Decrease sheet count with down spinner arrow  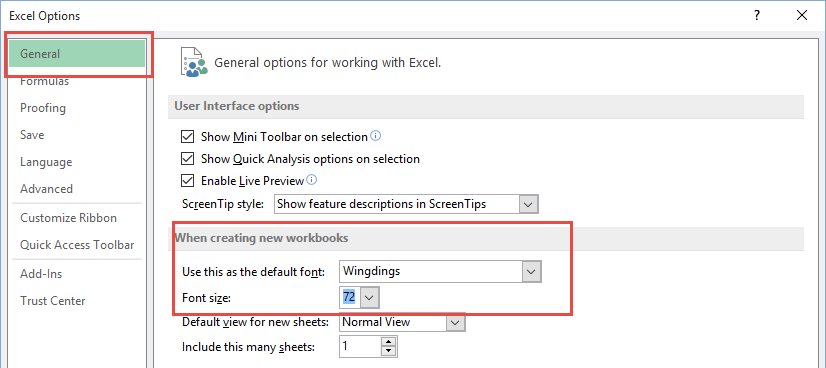(389, 352)
